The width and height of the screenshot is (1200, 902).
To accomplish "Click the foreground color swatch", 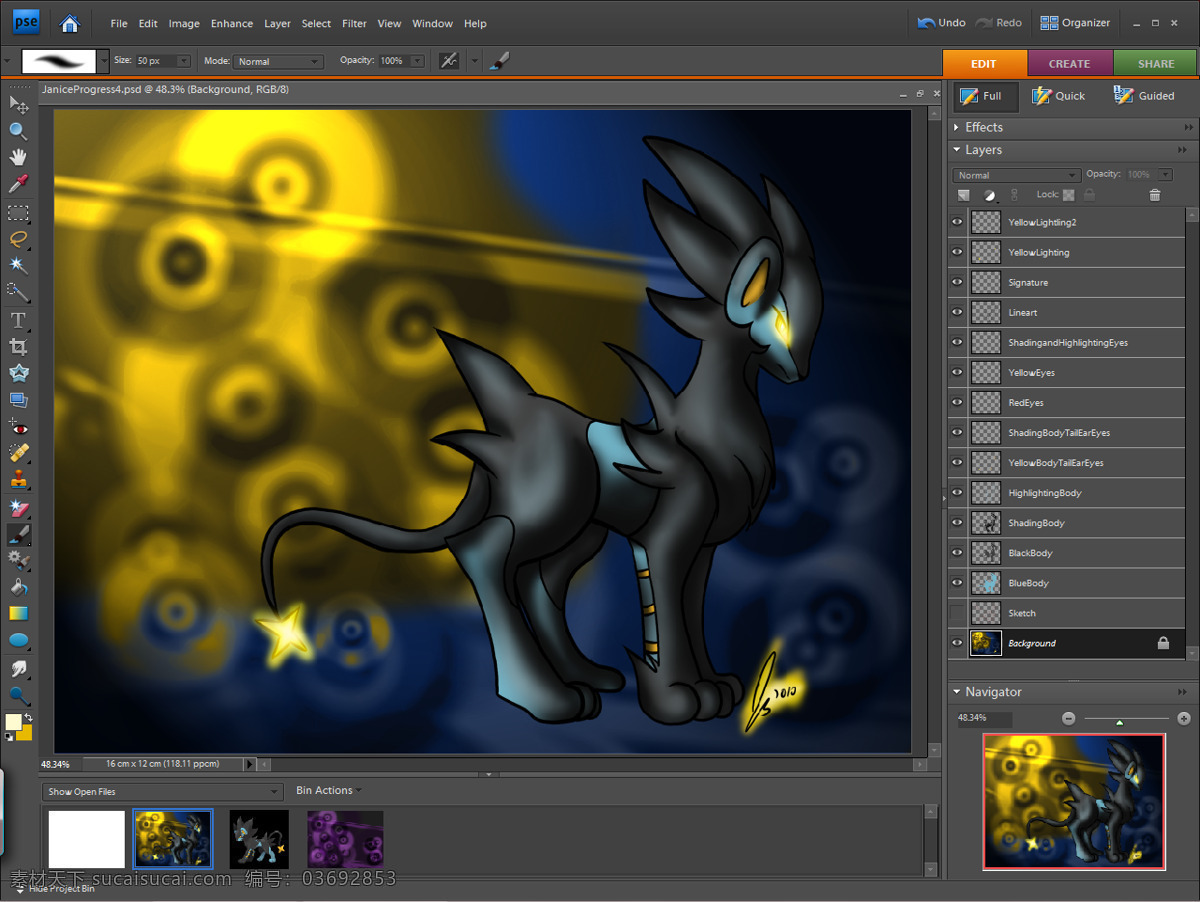I will point(13,722).
